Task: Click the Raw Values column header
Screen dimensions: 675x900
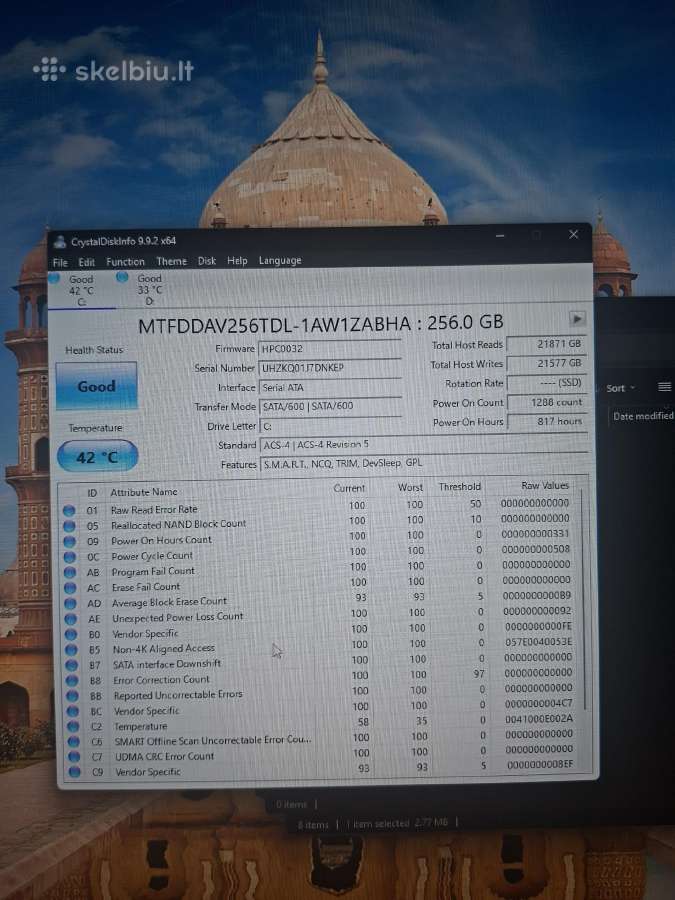Action: pos(545,486)
